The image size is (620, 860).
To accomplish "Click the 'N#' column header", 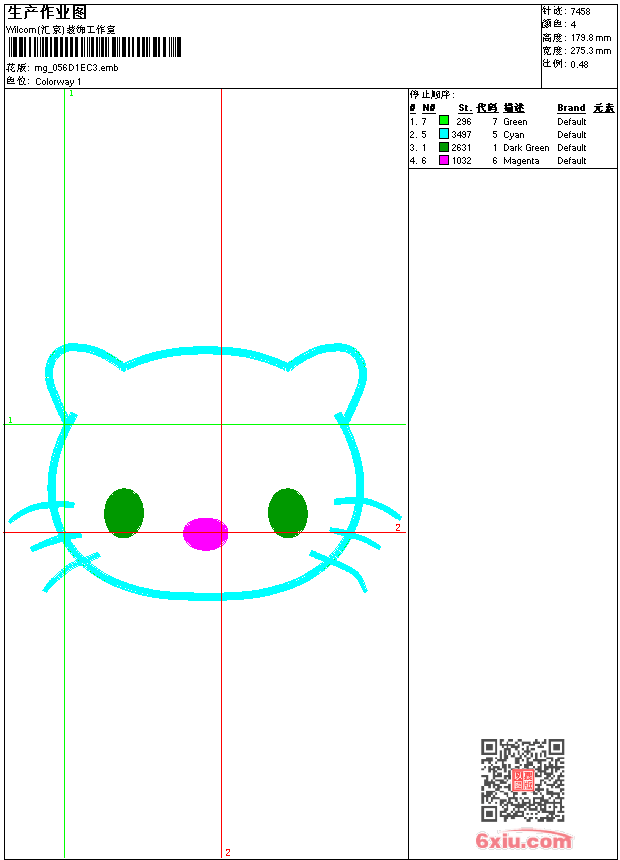I will click(x=429, y=108).
